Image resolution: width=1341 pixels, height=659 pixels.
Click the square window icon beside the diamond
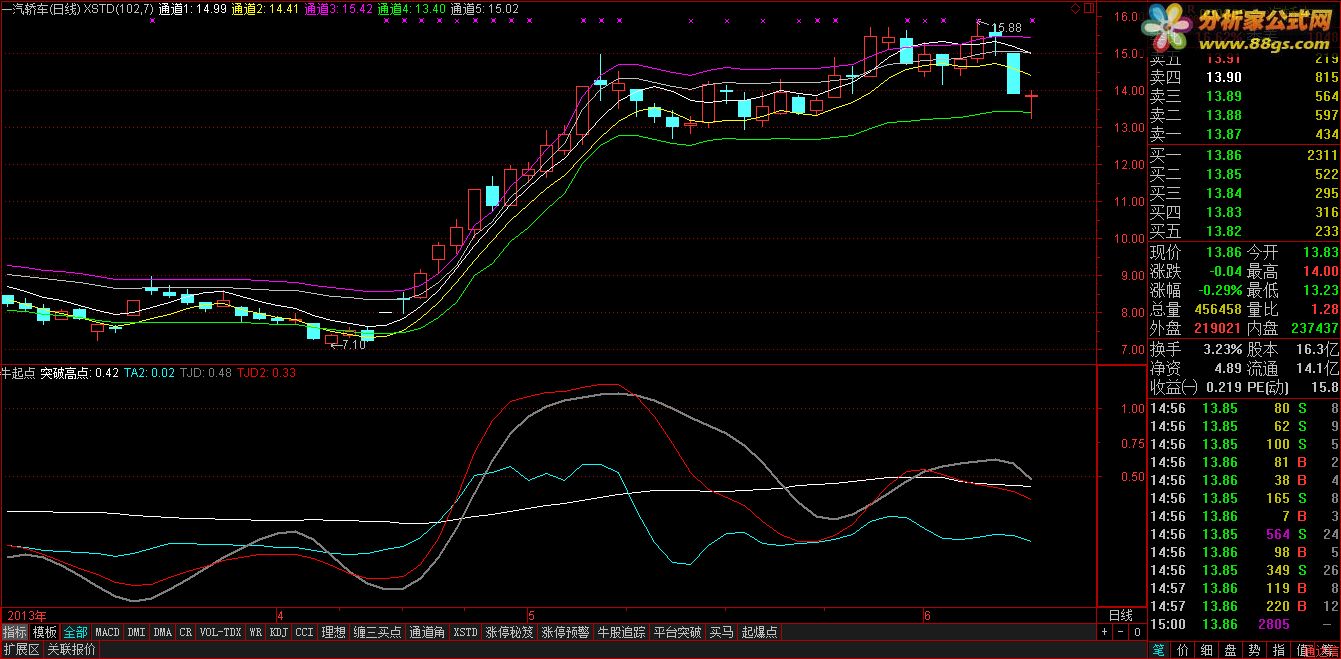(1087, 8)
